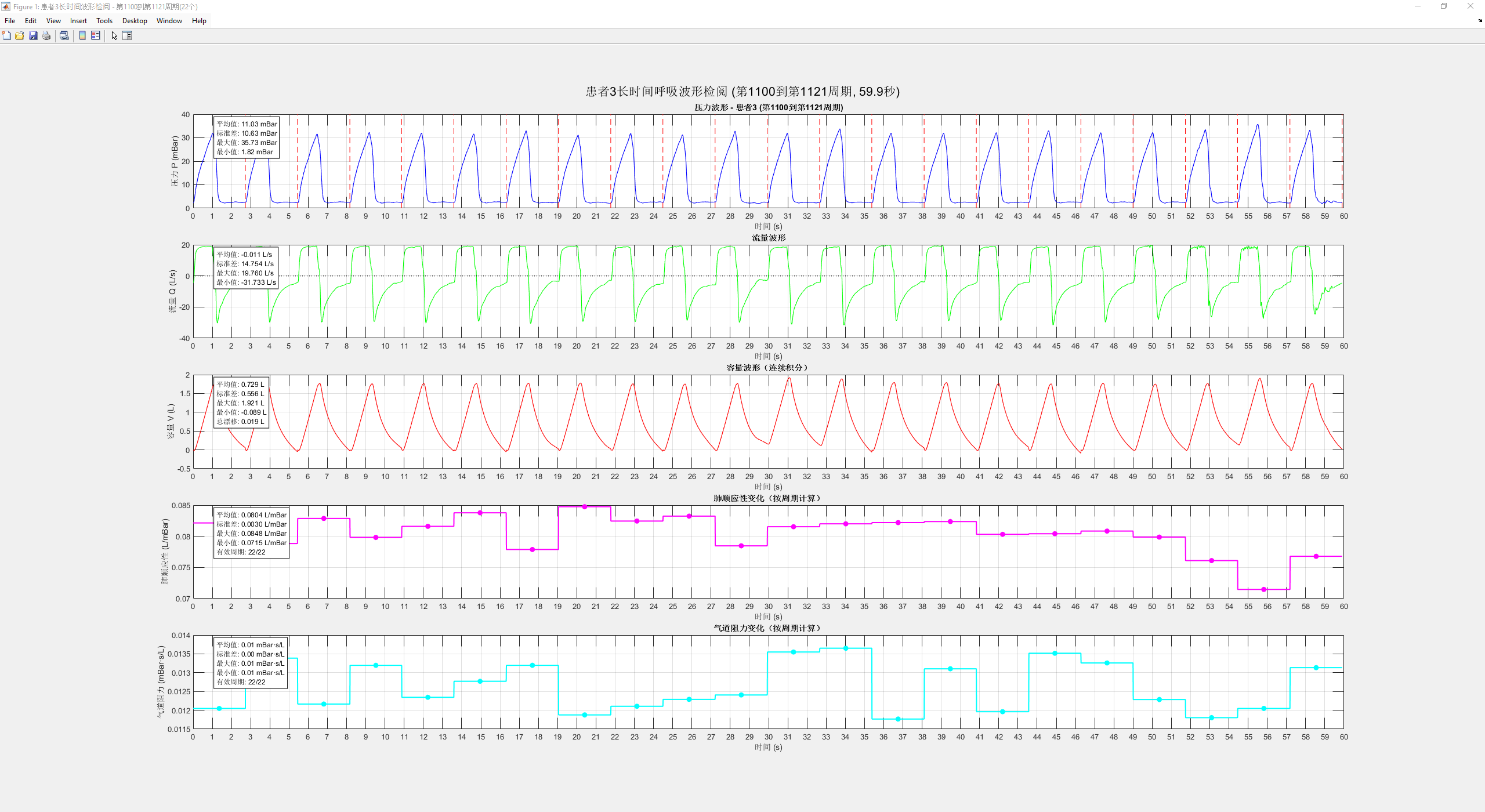Click '有效周期: 22/22' in the resistance stats box
This screenshot has width=1485, height=812.
[x=241, y=682]
